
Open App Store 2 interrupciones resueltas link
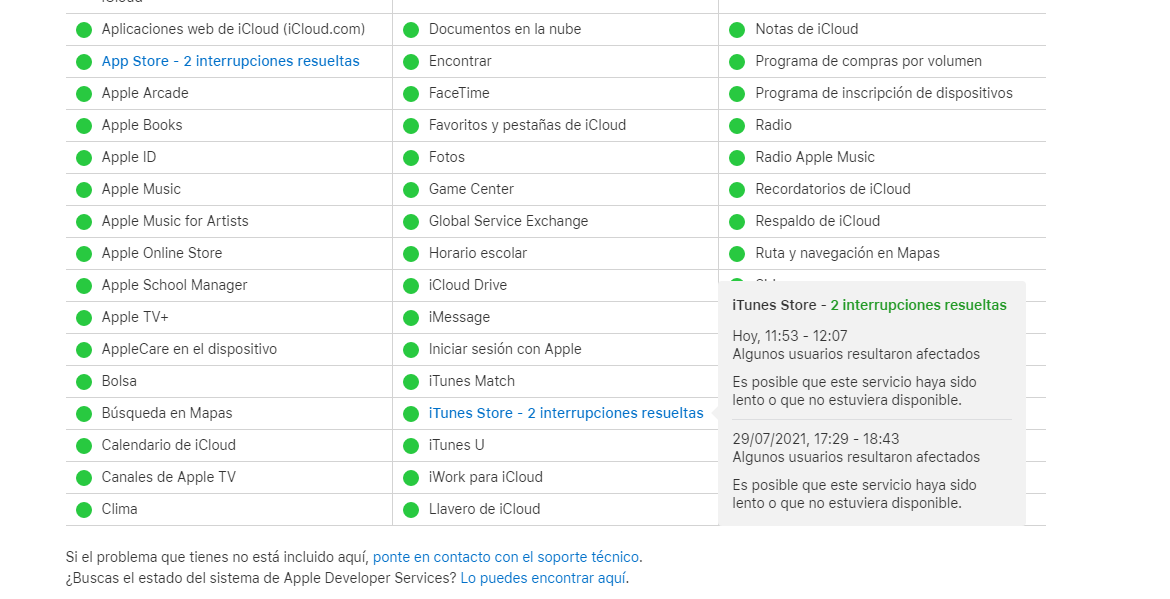230,61
